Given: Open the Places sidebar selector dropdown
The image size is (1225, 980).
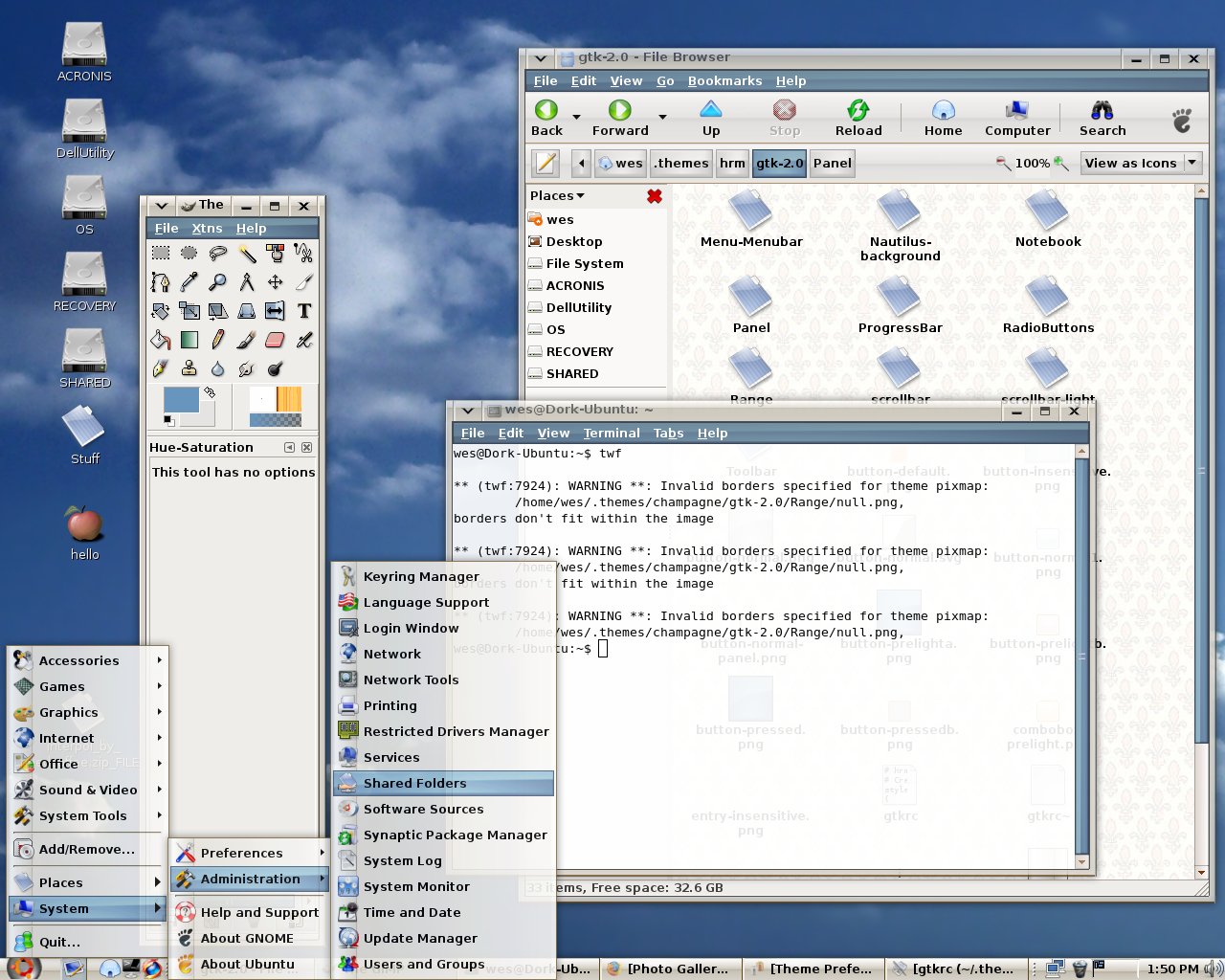Looking at the screenshot, I should pyautogui.click(x=557, y=196).
